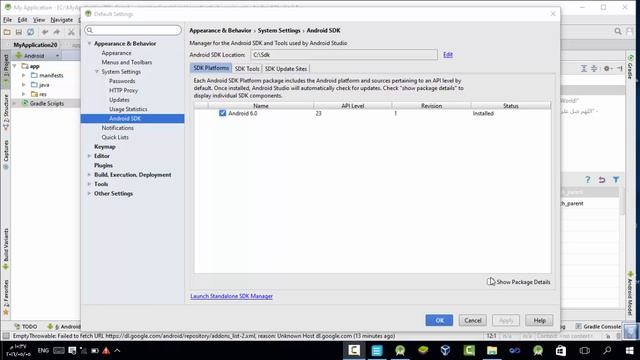
Task: Open the Gradle side panel tab
Action: (x=630, y=67)
